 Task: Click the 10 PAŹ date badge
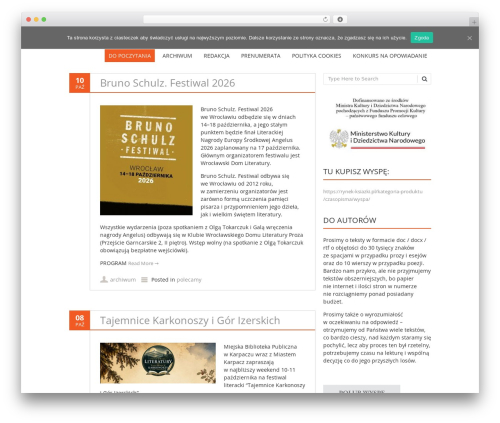pyautogui.click(x=80, y=83)
